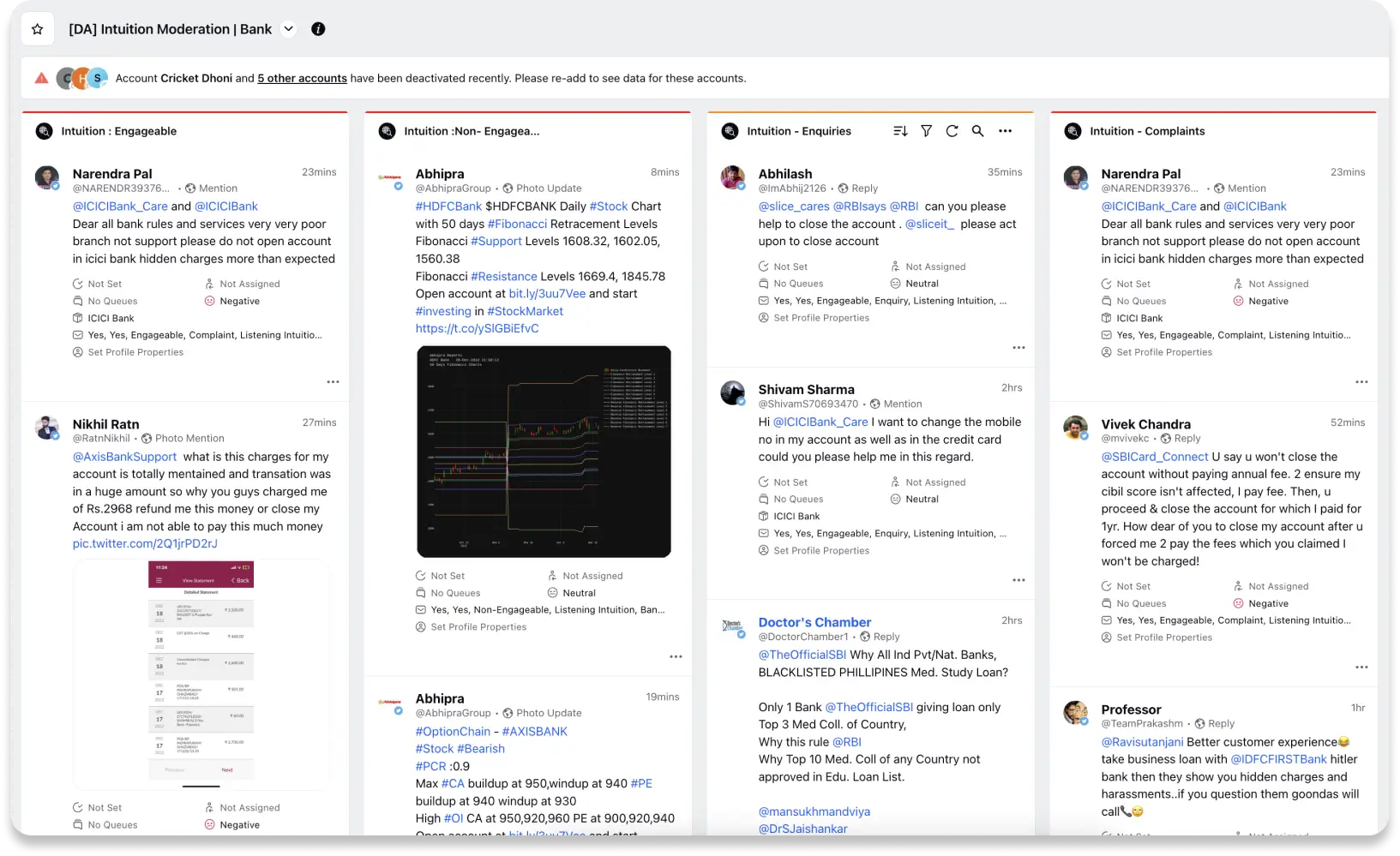Open the Intuition - Complaints column icon

coord(1073,131)
